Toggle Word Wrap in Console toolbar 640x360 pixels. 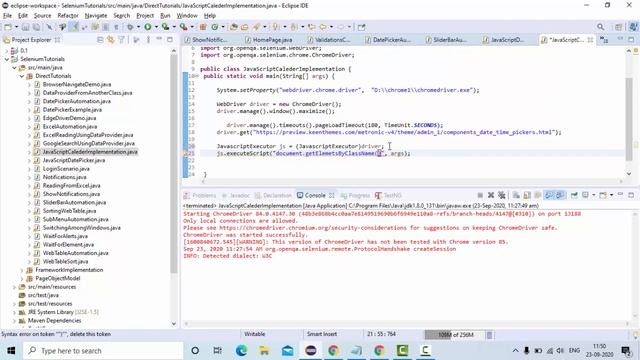(x=538, y=195)
